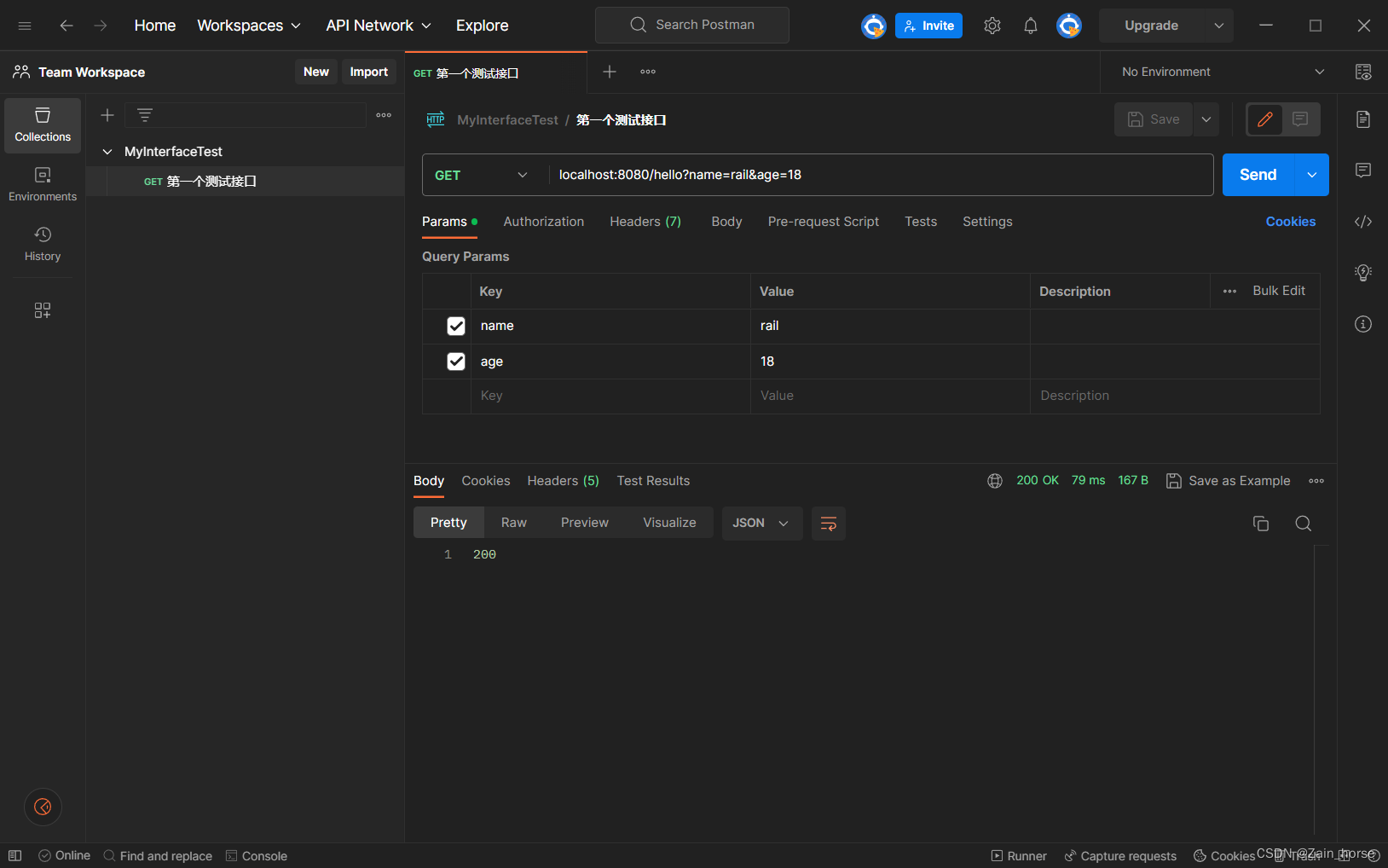The image size is (1388, 868).
Task: Open the Pre-request Script tab
Action: click(x=823, y=222)
